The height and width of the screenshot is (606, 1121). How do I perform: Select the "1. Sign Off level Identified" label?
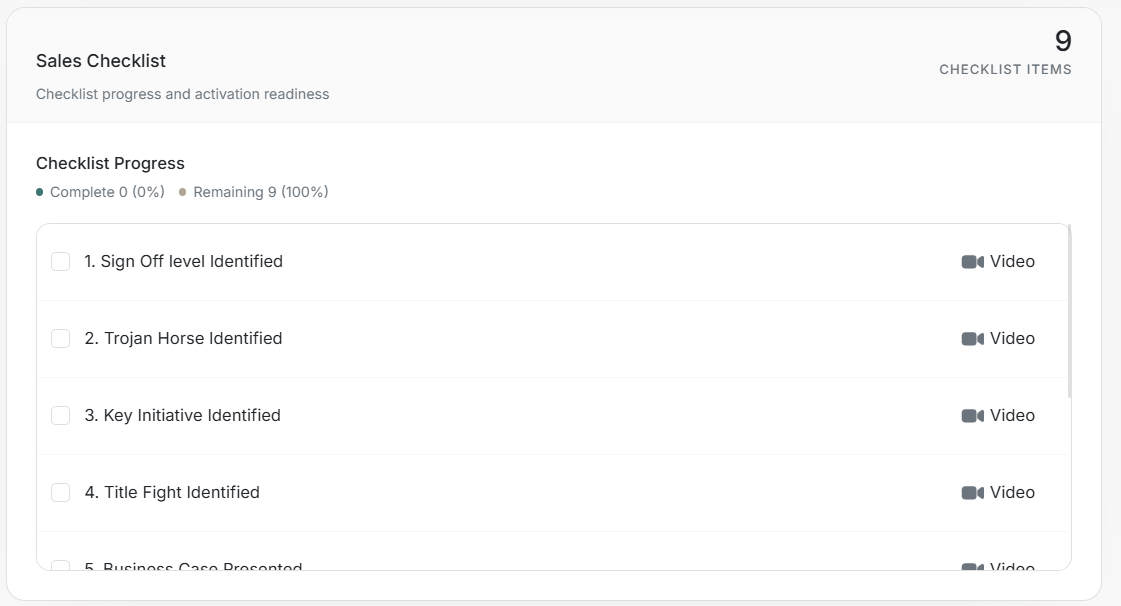coord(184,262)
